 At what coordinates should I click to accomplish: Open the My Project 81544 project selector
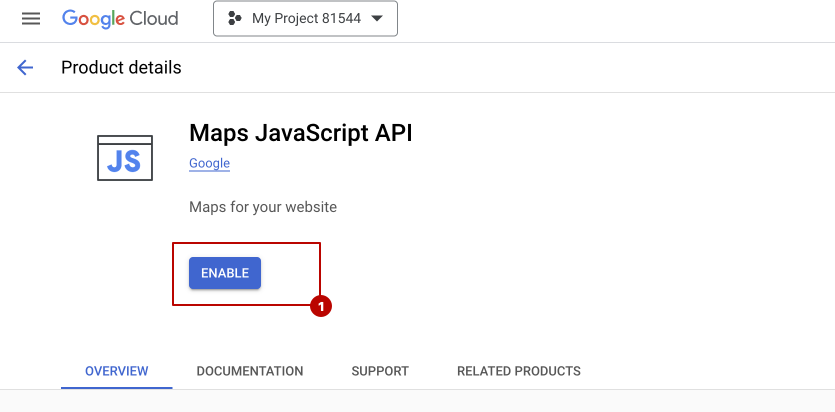[305, 19]
